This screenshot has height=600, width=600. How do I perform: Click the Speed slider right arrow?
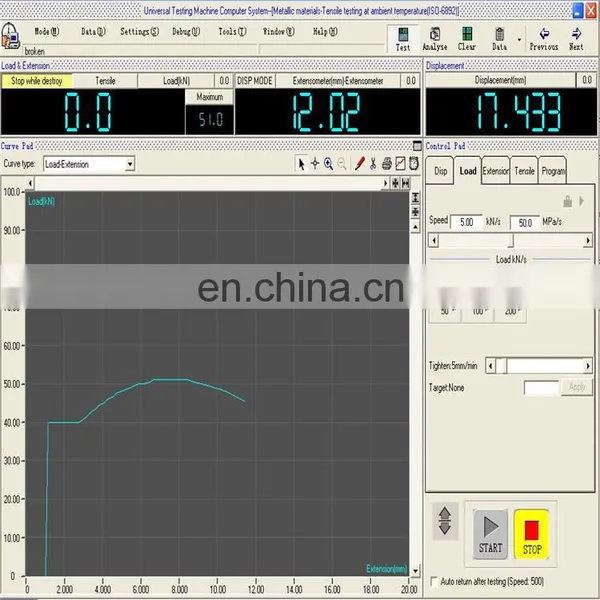[587, 241]
